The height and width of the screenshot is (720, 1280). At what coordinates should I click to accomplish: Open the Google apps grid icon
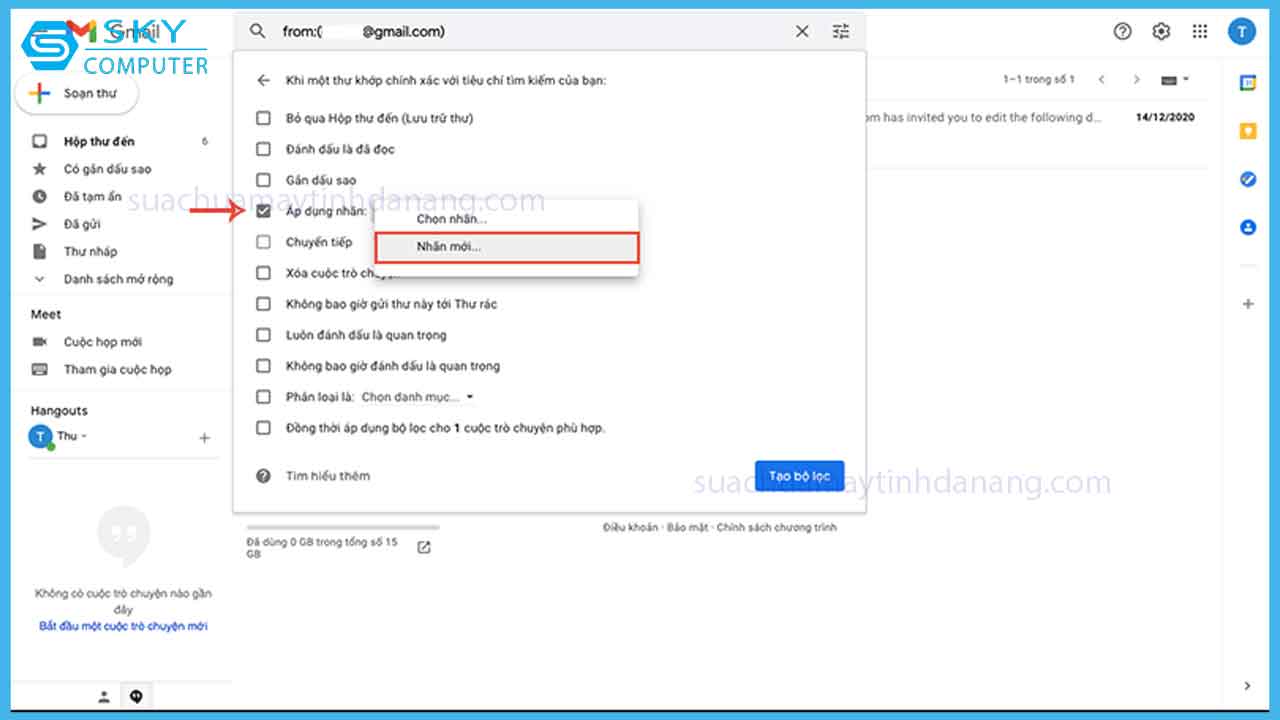point(1200,32)
